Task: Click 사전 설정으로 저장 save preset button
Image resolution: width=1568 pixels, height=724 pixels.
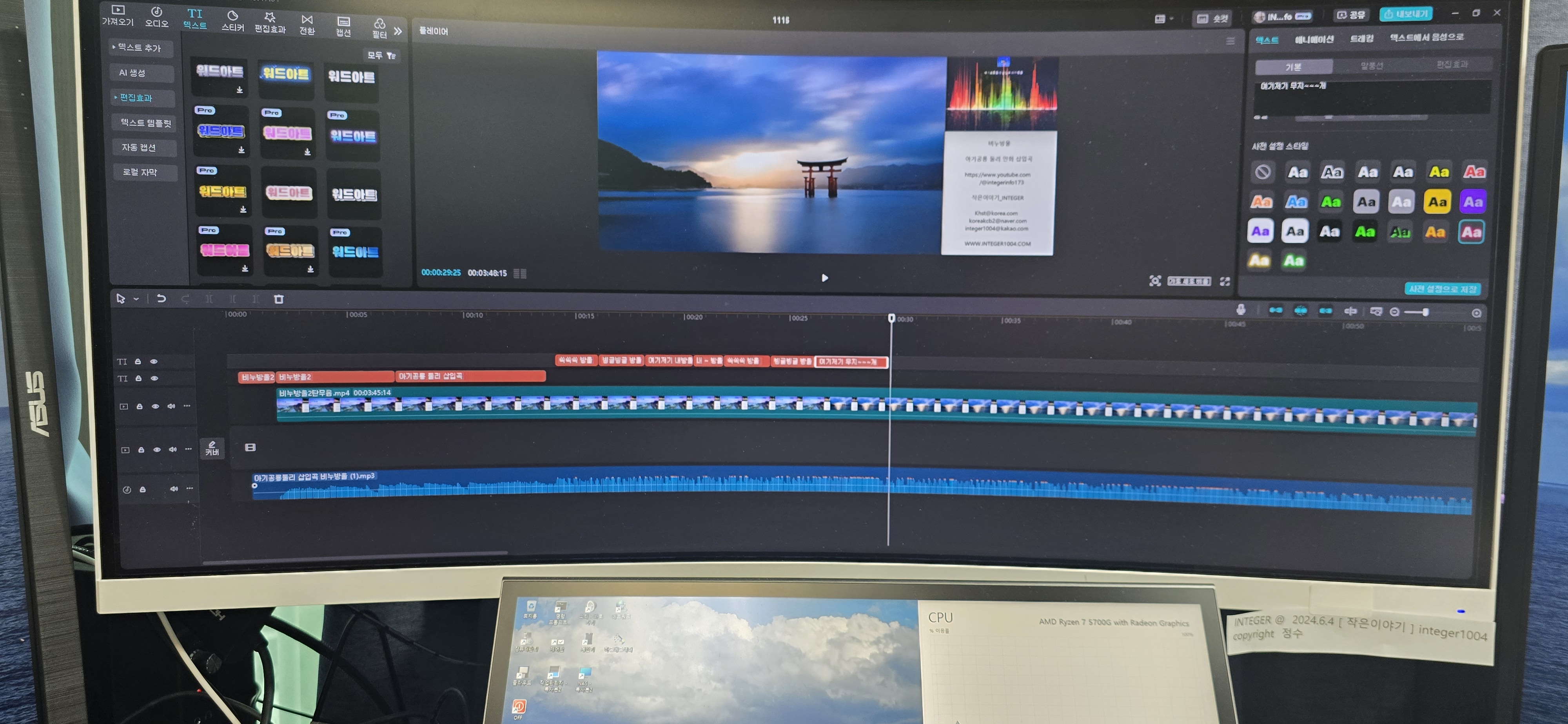Action: click(x=1442, y=289)
